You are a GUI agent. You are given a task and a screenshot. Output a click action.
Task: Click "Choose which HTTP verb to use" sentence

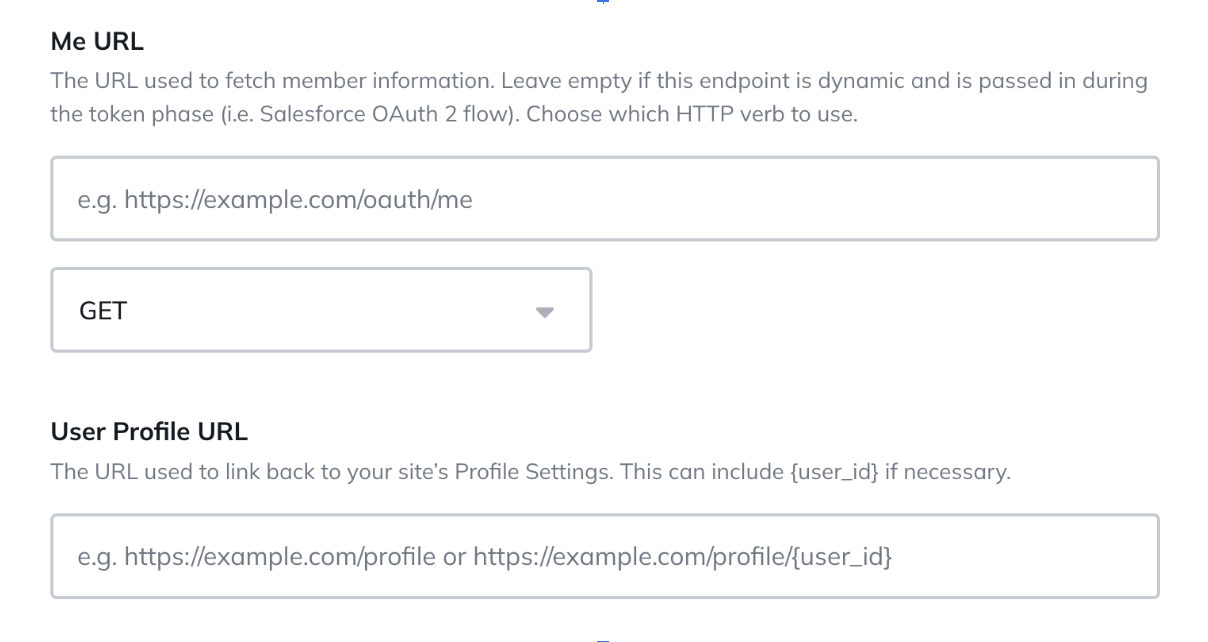click(692, 114)
